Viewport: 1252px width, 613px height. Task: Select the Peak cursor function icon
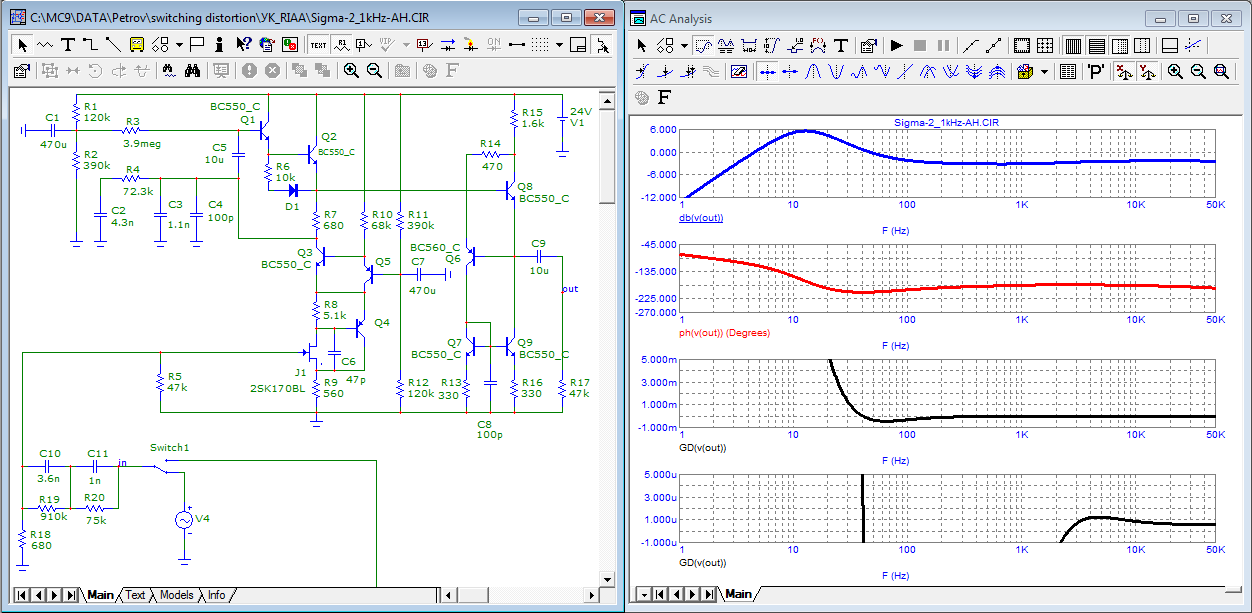coord(813,71)
